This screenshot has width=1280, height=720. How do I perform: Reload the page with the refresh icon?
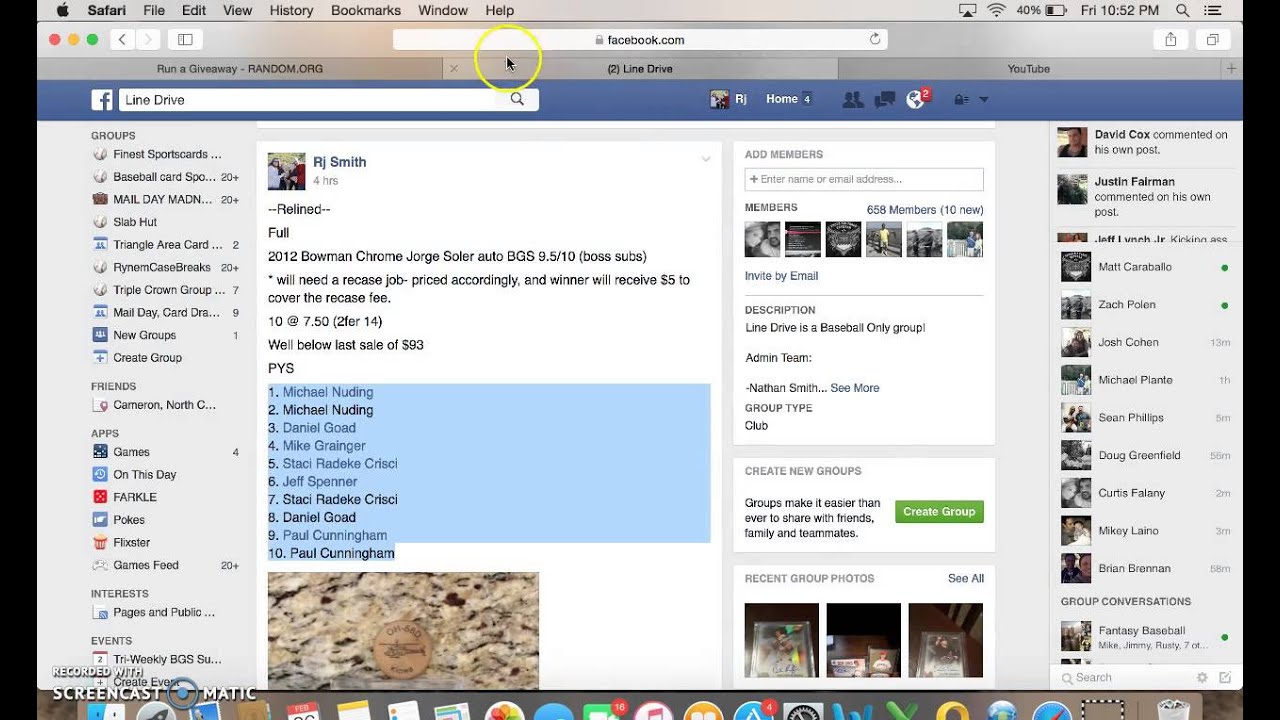click(875, 40)
